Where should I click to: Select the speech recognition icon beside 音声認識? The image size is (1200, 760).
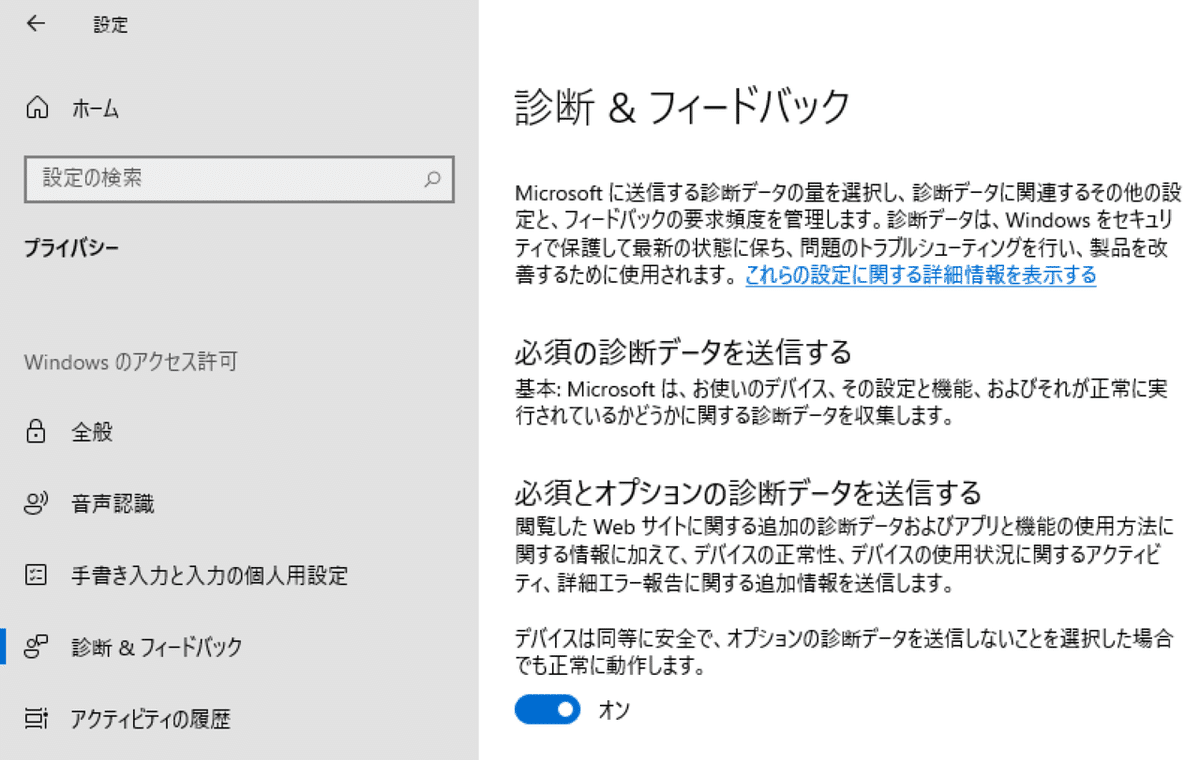[34, 504]
